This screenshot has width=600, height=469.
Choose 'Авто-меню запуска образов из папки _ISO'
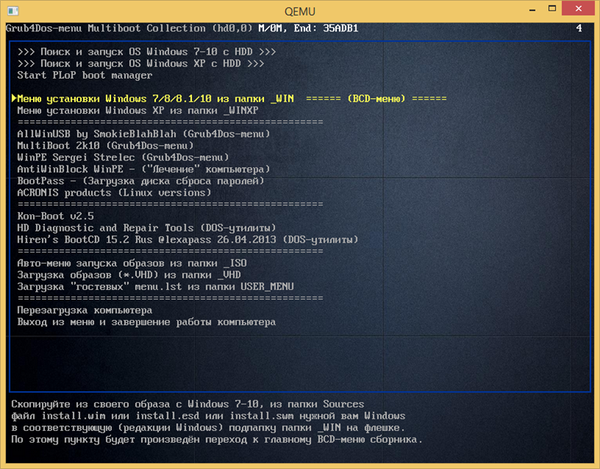coord(132,263)
